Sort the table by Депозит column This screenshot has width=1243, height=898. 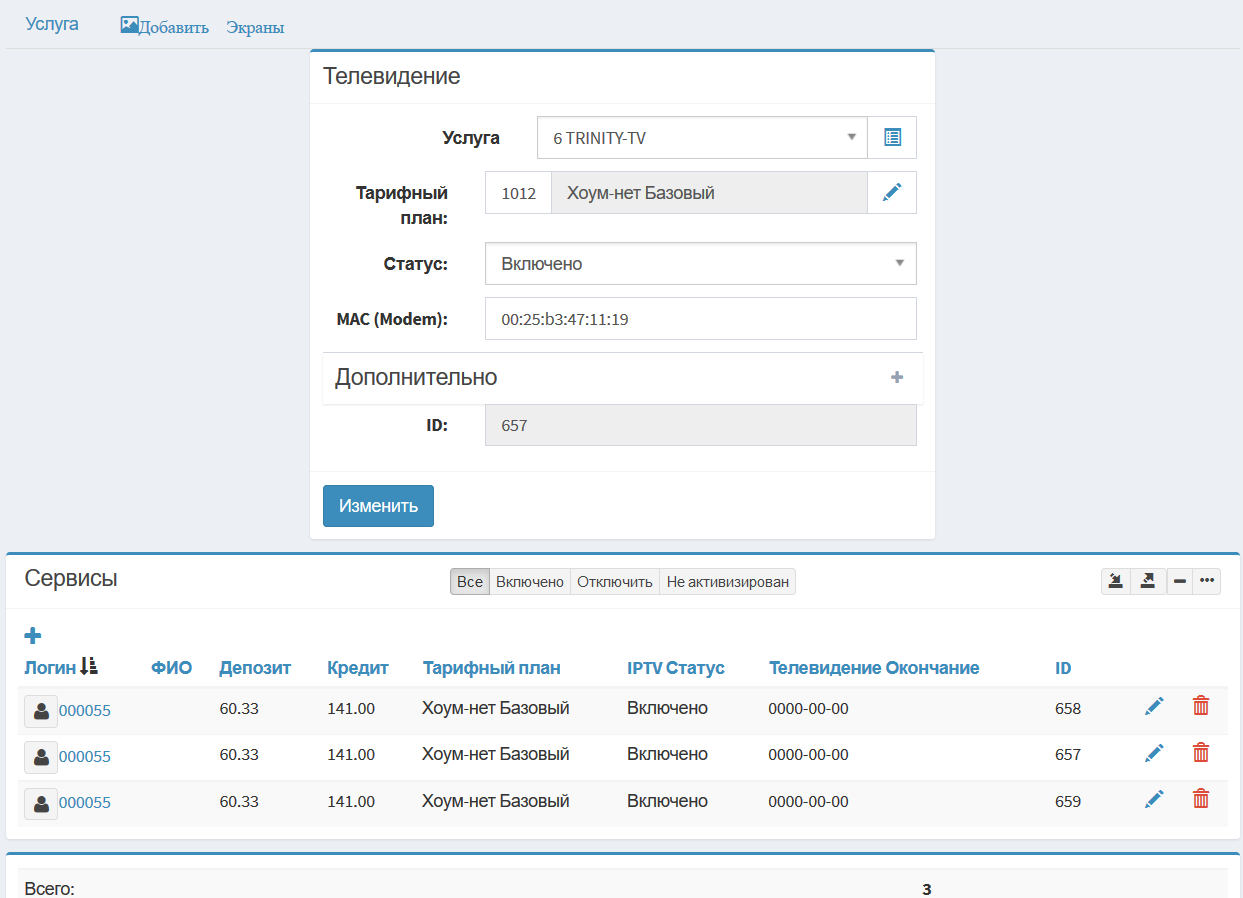pyautogui.click(x=255, y=668)
